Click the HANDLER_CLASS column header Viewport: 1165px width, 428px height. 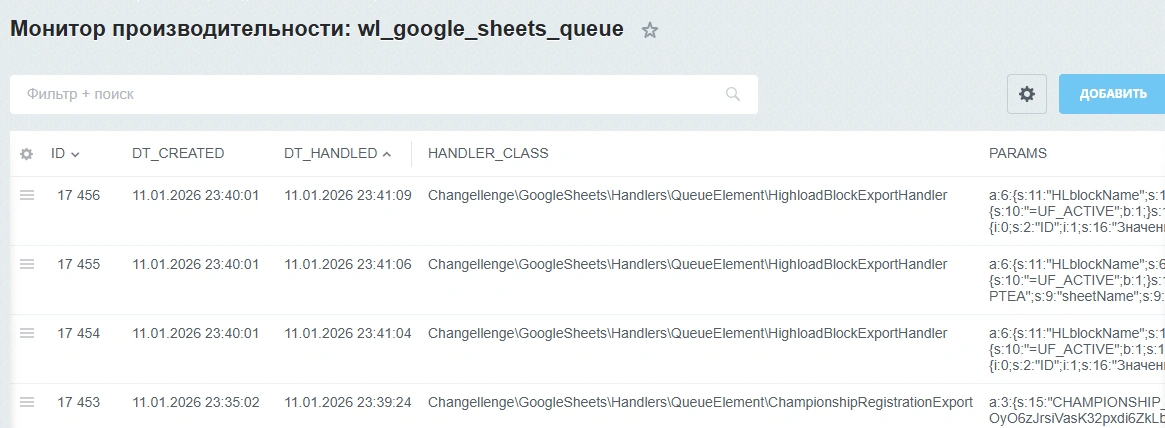click(x=488, y=154)
